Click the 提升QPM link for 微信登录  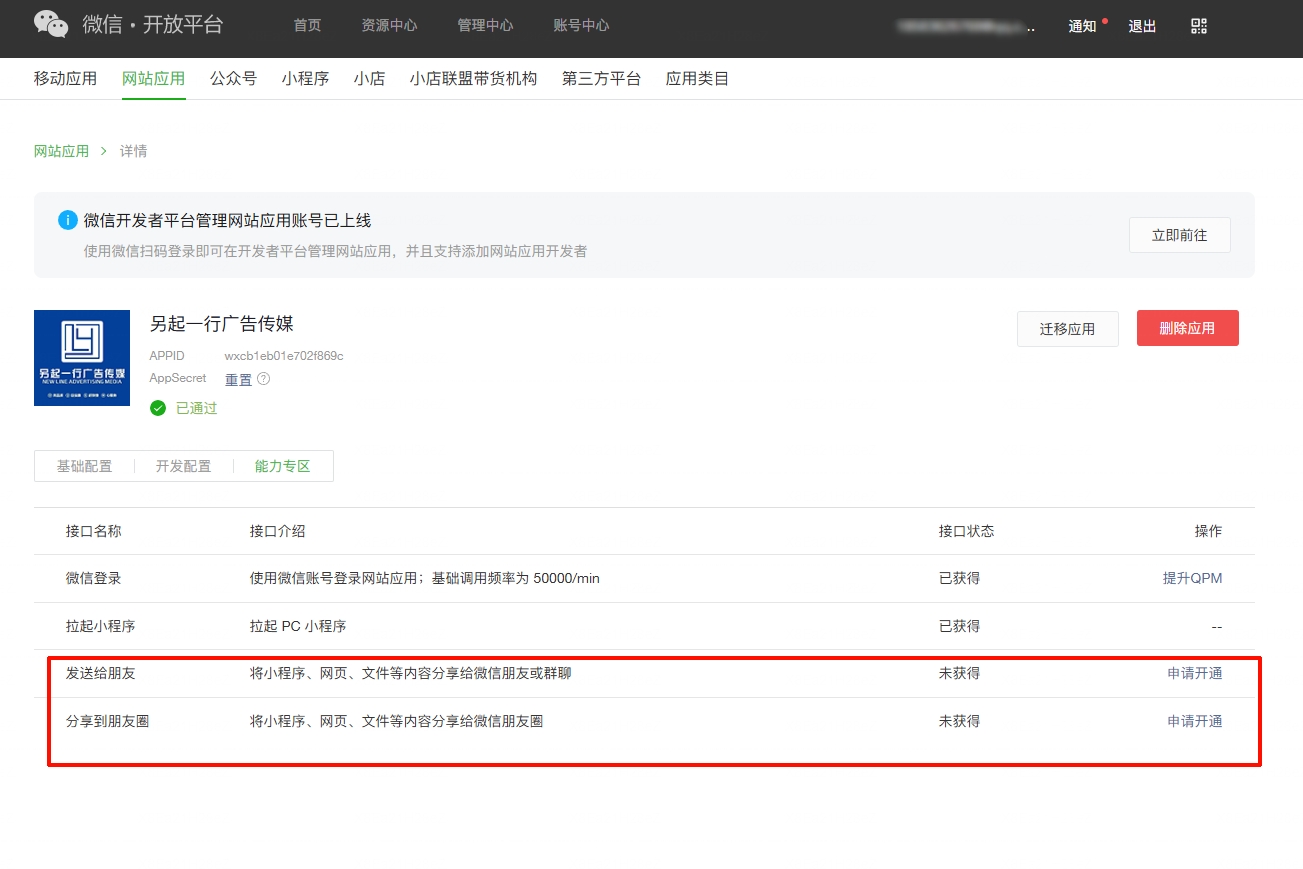pos(1194,578)
